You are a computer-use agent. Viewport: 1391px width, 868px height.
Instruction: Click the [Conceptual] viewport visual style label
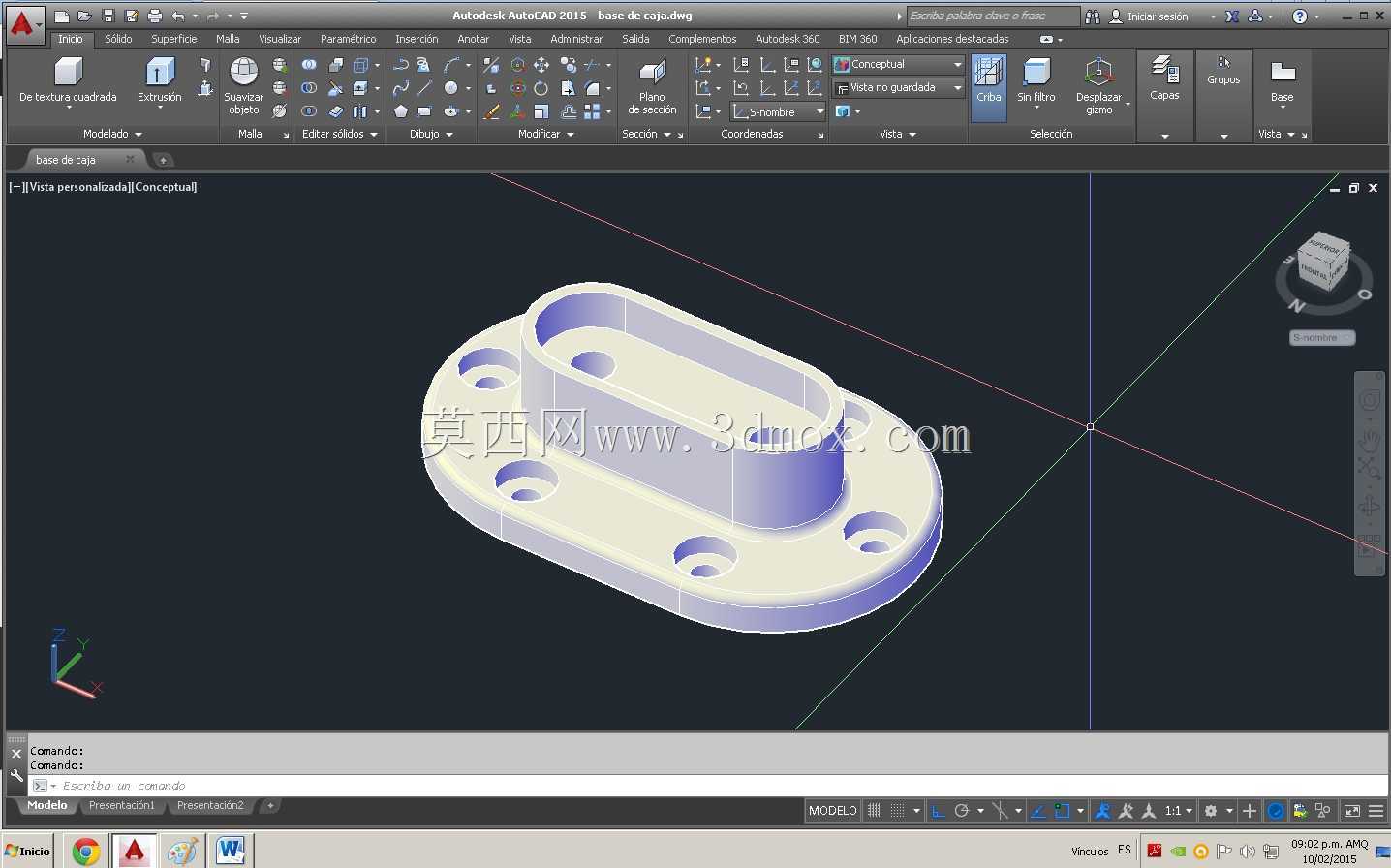coord(165,187)
